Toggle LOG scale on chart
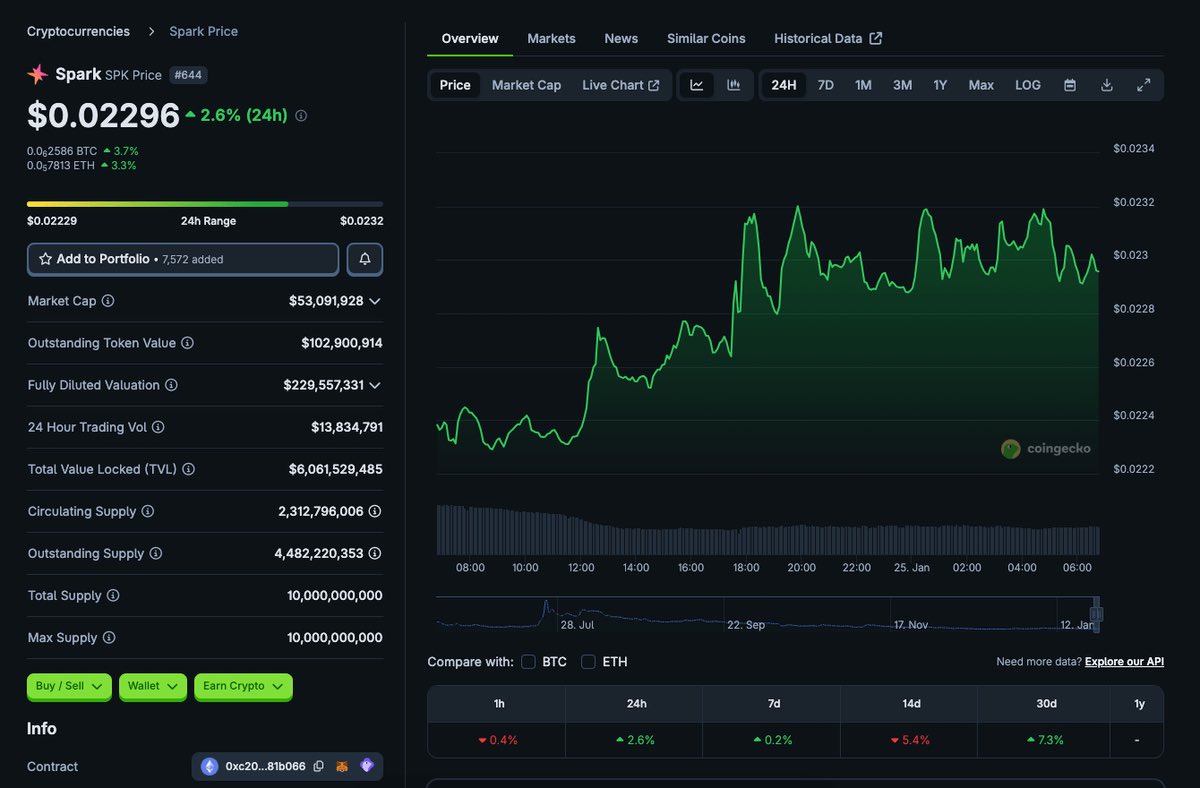The width and height of the screenshot is (1200, 788). (1028, 85)
